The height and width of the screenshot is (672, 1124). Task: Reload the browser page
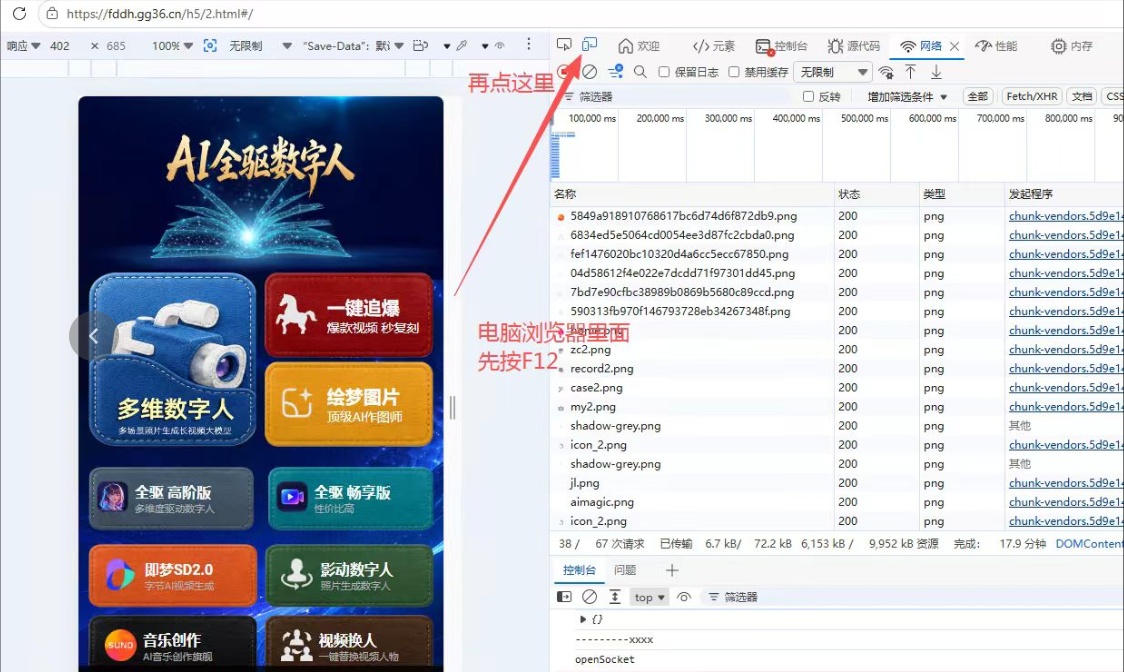(19, 14)
